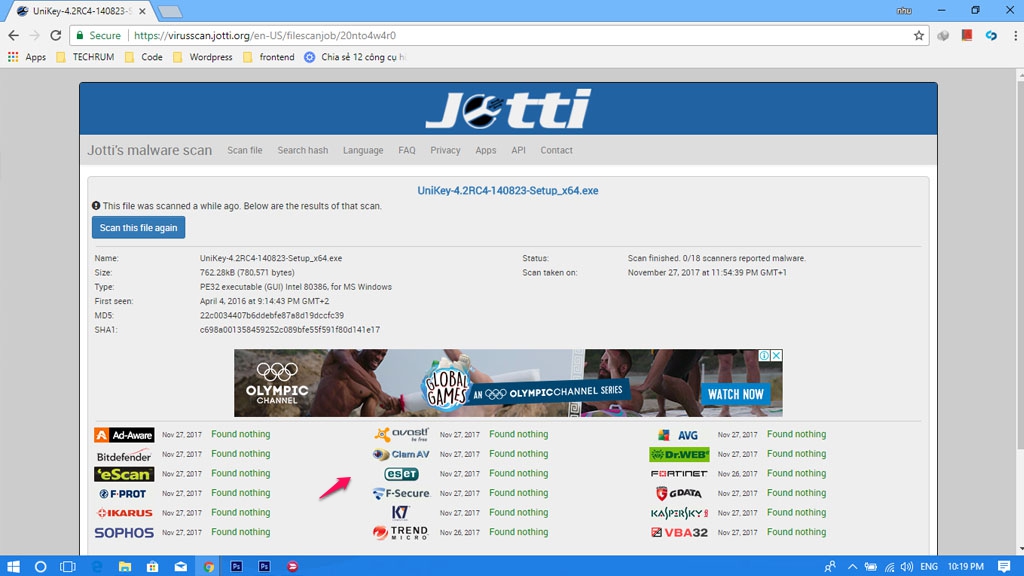Image resolution: width=1024 pixels, height=576 pixels.
Task: Click the Olympic Channel ad banner image
Action: click(508, 383)
